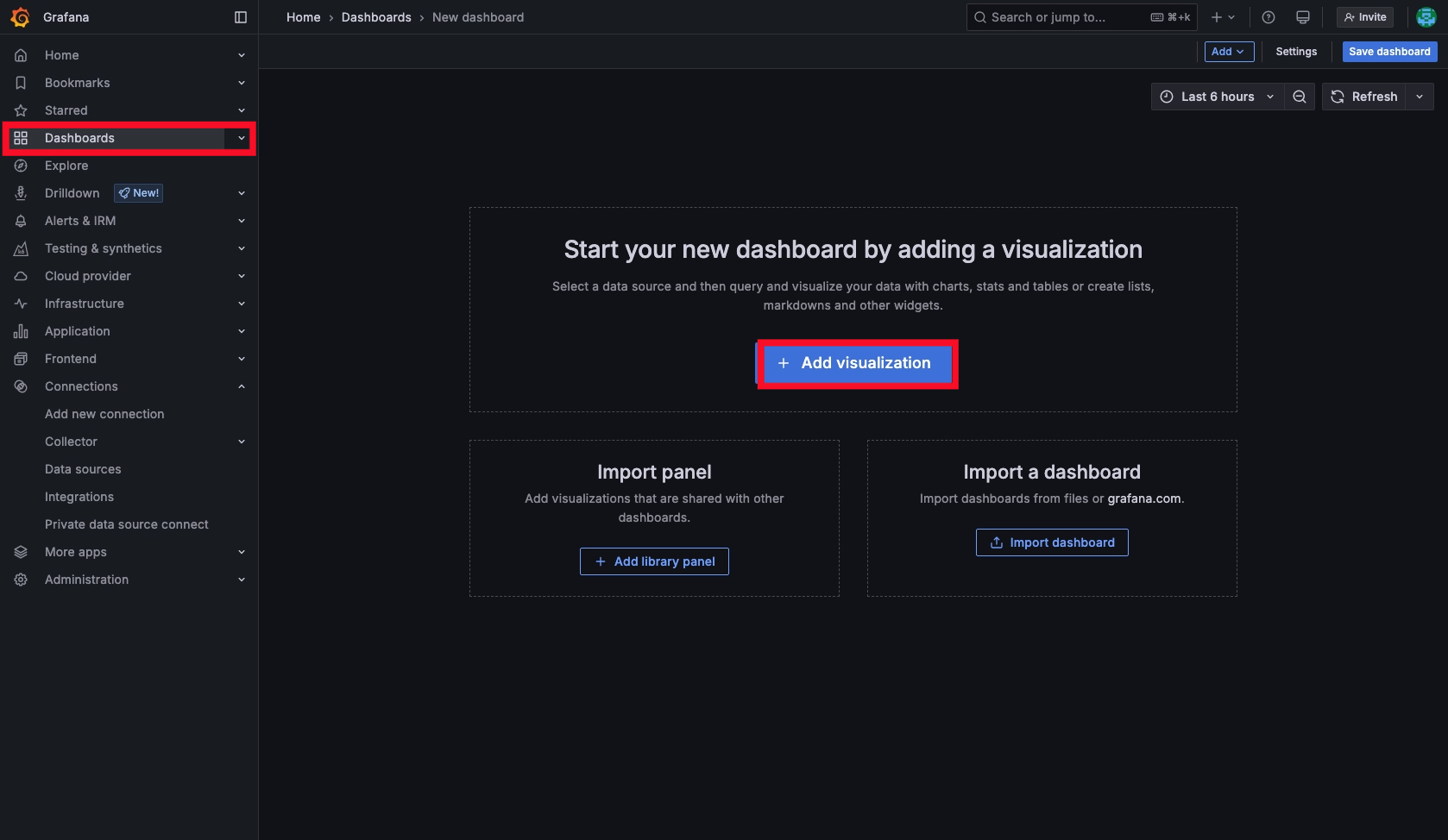
Task: Open the Add dropdown button
Action: [1229, 52]
